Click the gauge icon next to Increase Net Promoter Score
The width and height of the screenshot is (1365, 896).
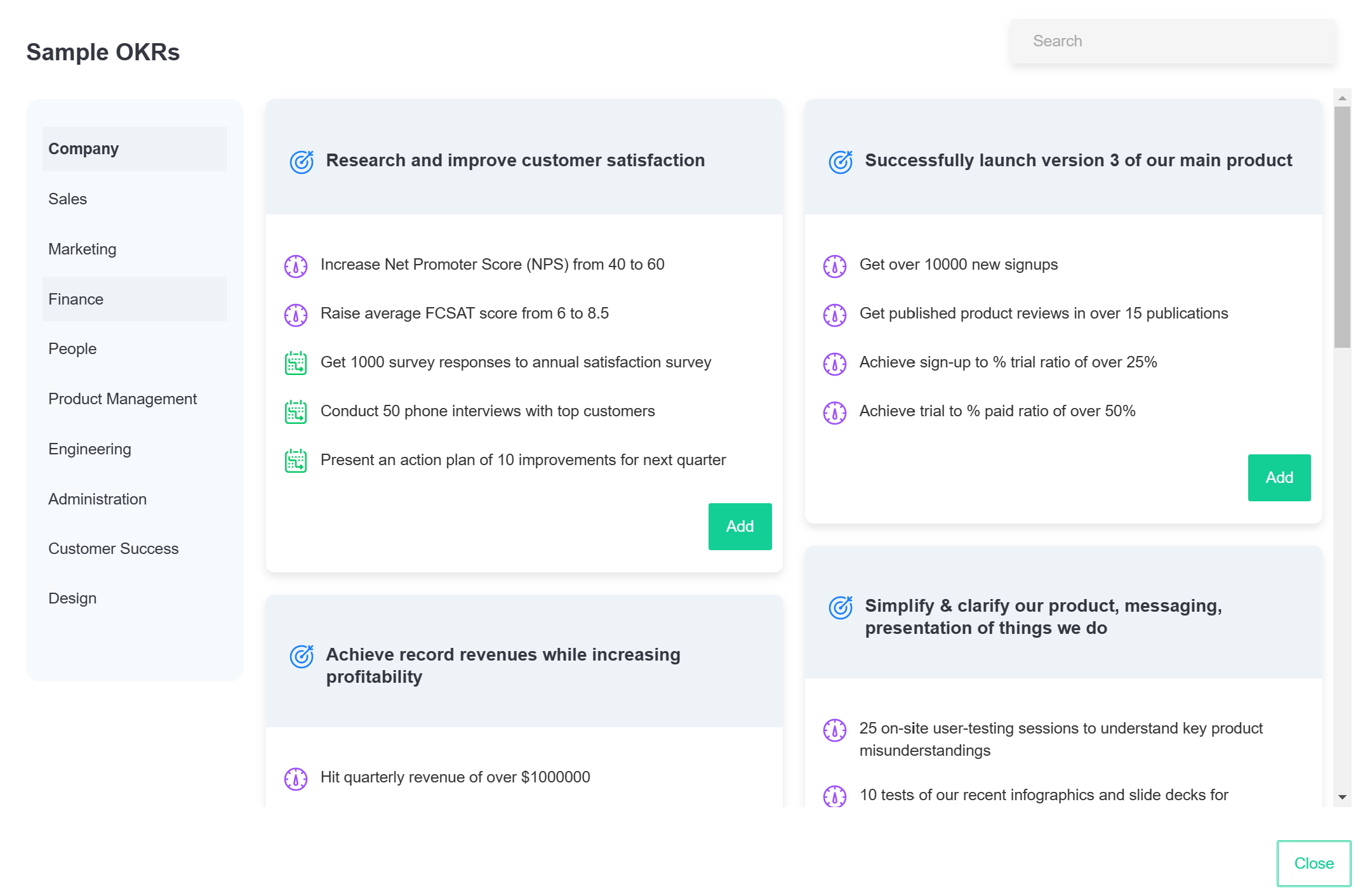coord(295,266)
